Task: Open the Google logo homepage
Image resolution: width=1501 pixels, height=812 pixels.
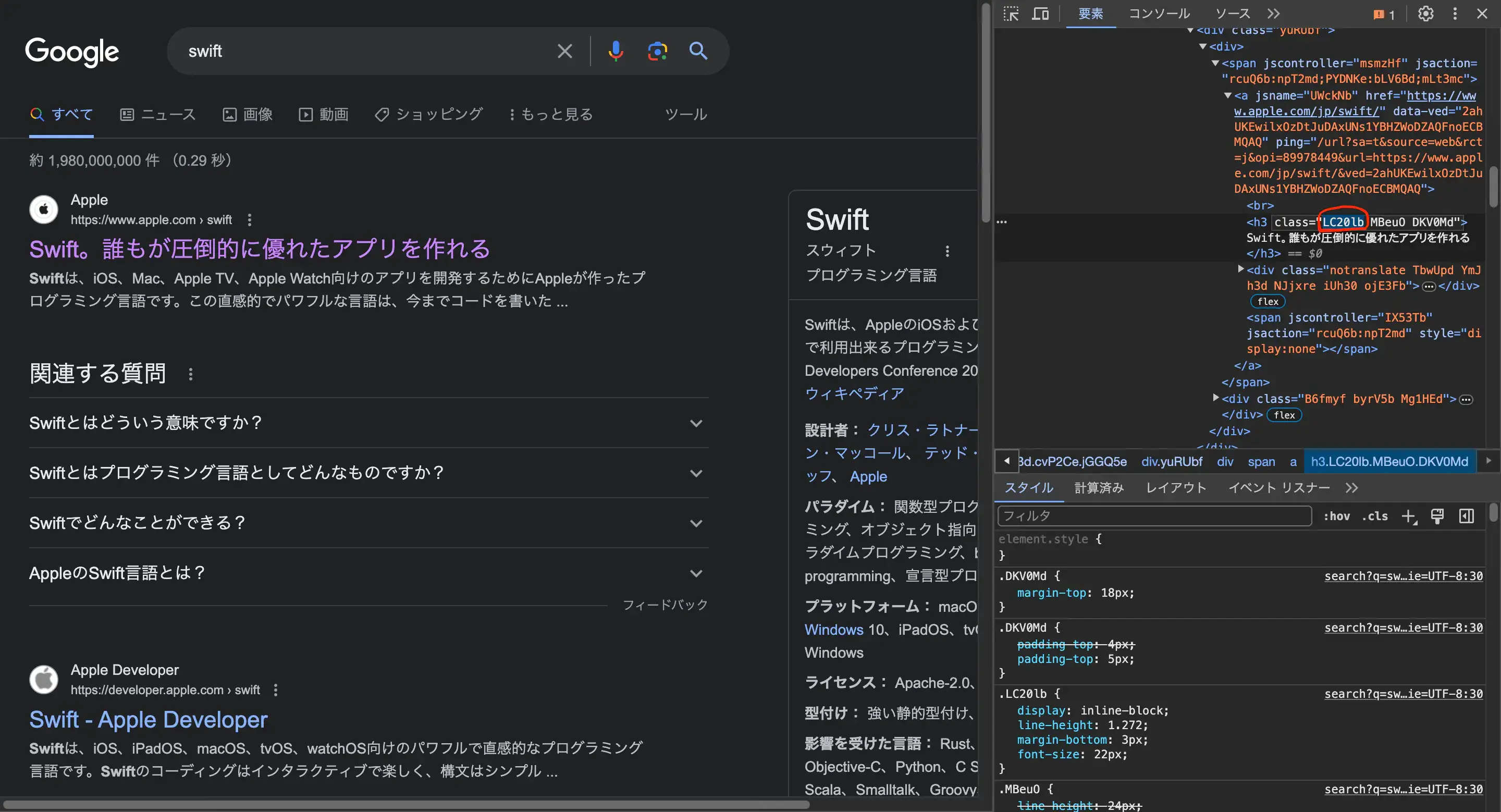Action: pos(72,52)
